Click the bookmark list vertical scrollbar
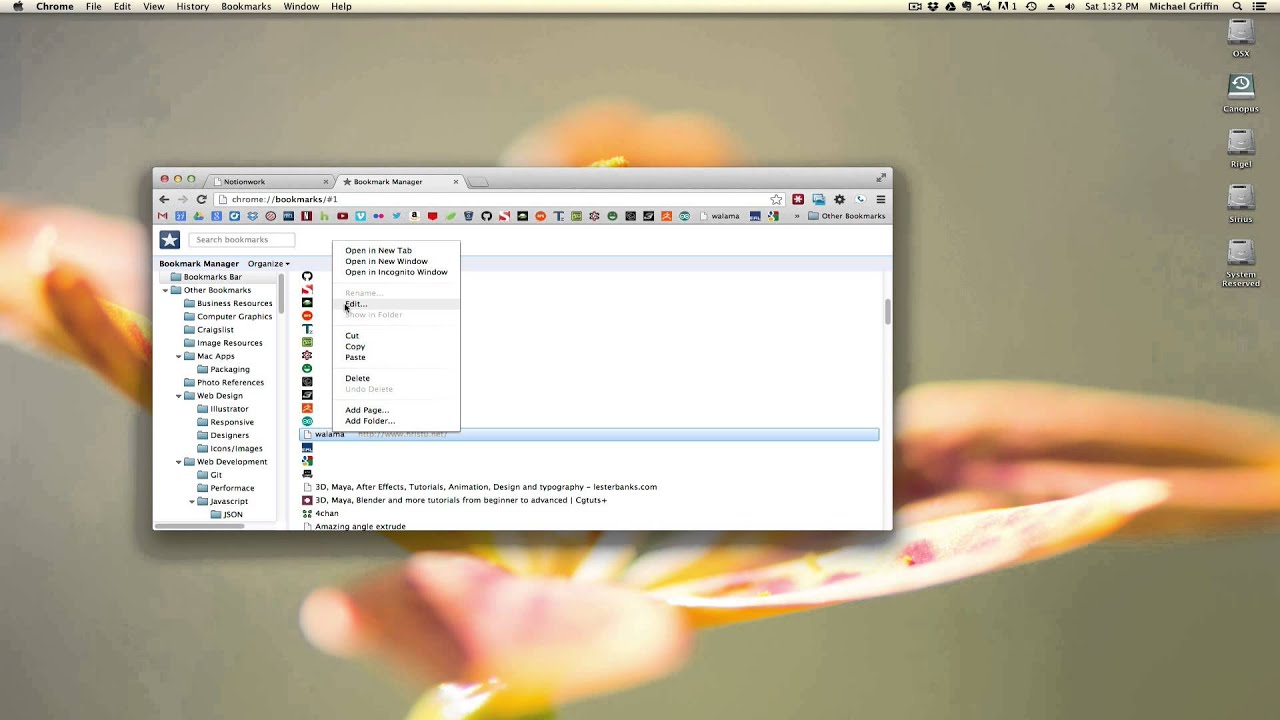The height and width of the screenshot is (720, 1280). [x=887, y=312]
